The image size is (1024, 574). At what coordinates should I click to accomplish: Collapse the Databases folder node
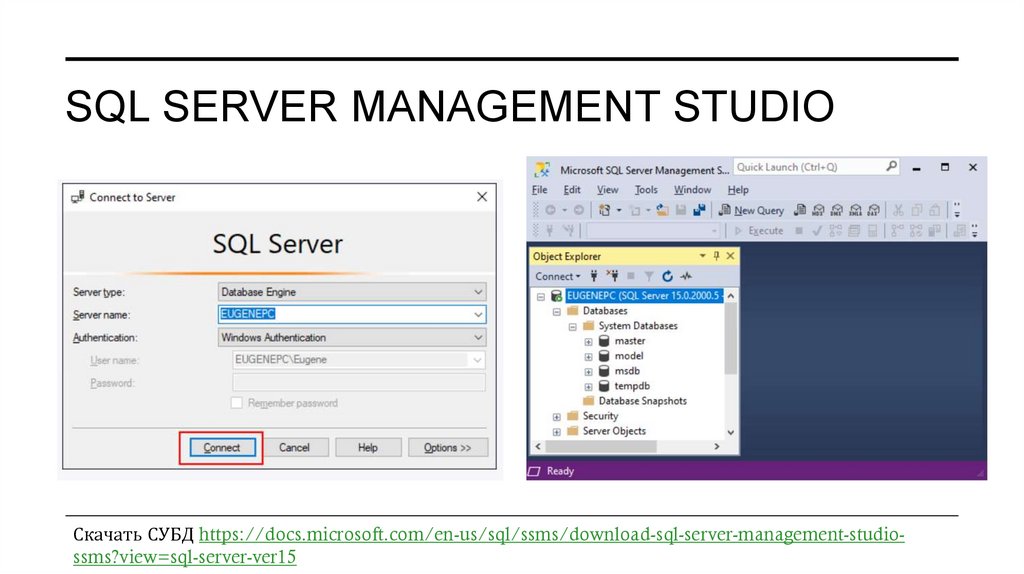click(556, 311)
